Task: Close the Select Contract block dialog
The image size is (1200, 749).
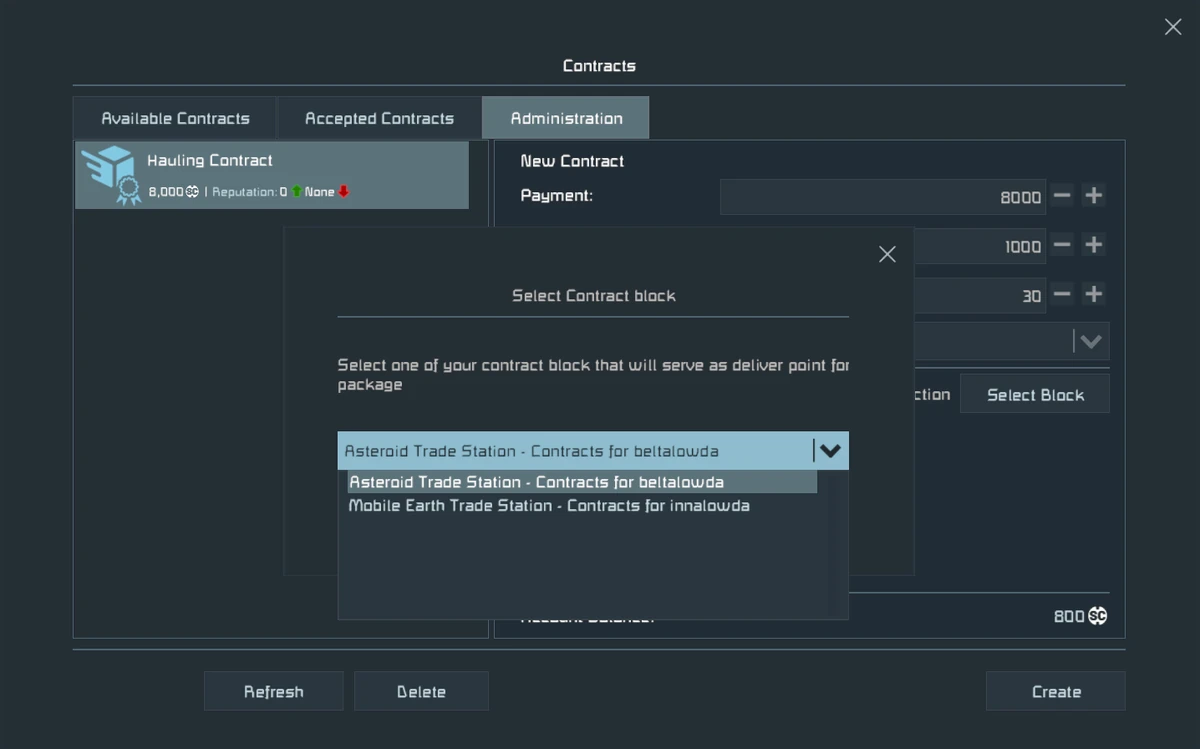Action: pyautogui.click(x=887, y=254)
